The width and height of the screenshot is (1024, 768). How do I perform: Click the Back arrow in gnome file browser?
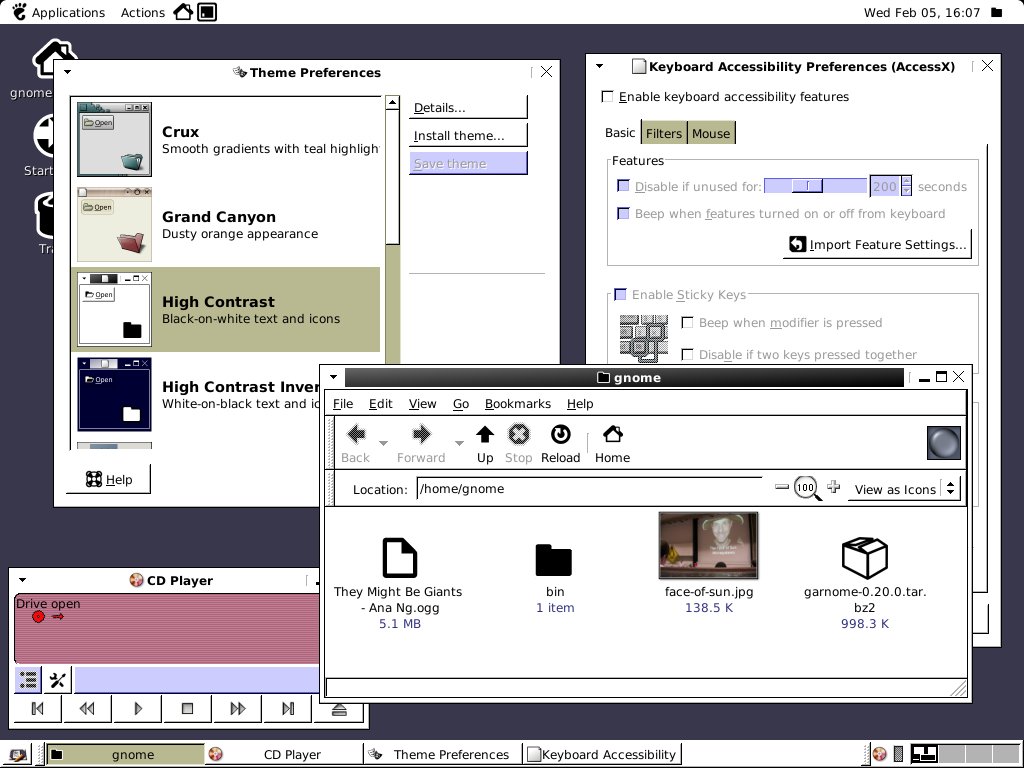[x=356, y=435]
